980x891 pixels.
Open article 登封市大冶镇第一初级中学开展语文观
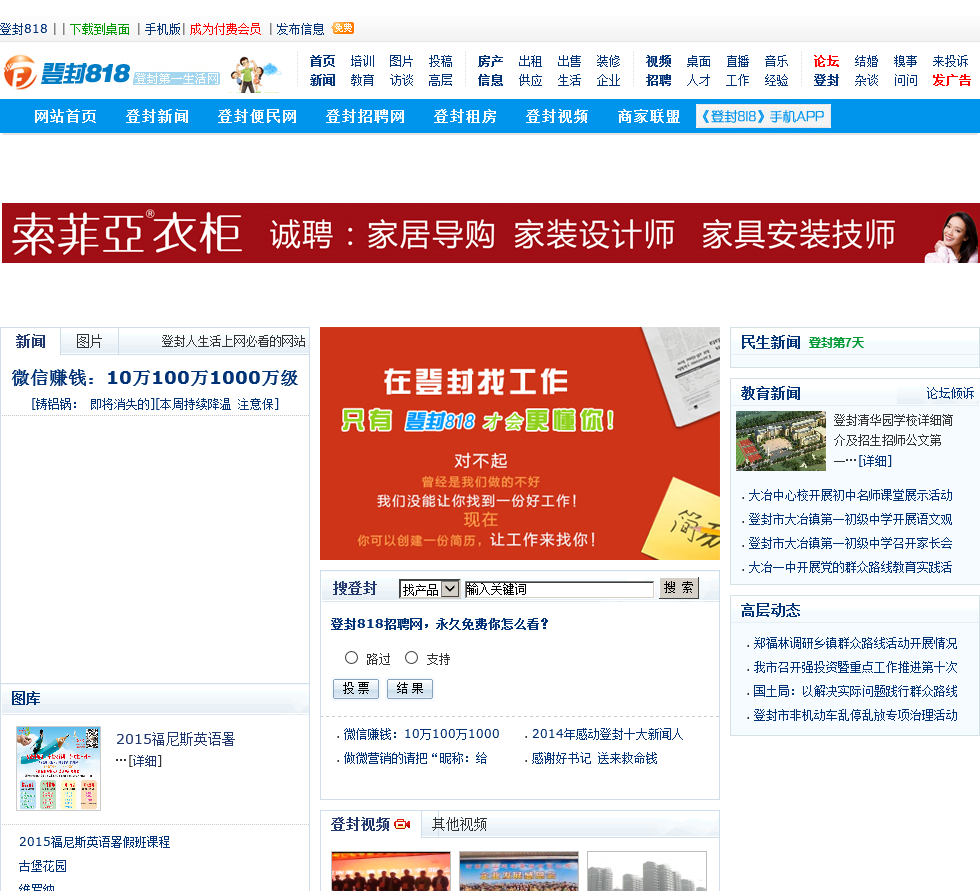[x=850, y=519]
